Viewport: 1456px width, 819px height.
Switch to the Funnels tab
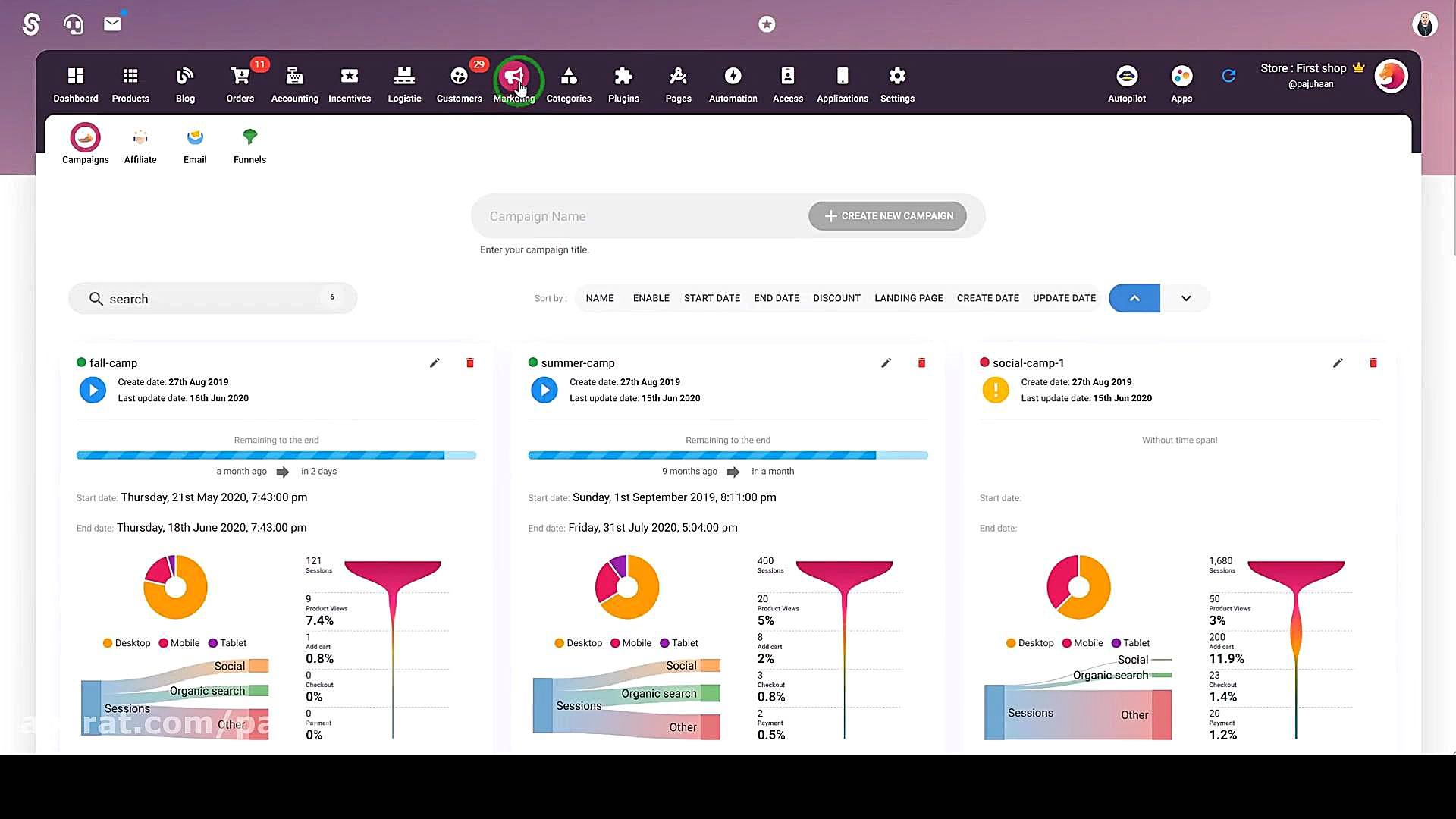tap(249, 145)
